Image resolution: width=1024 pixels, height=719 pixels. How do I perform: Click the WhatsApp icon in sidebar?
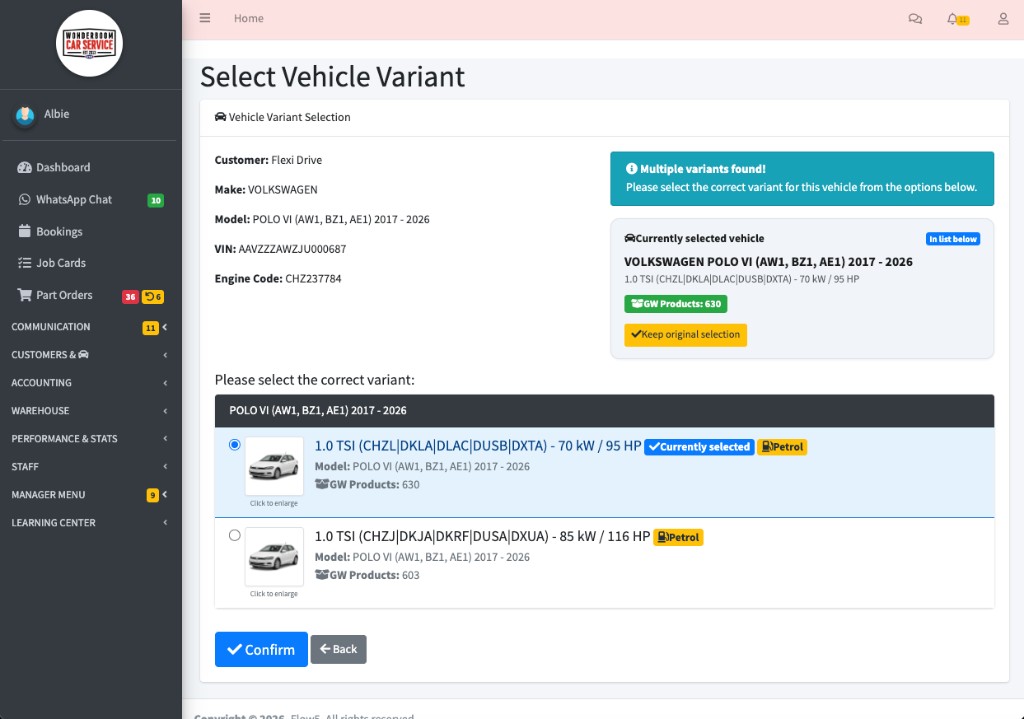tap(24, 199)
